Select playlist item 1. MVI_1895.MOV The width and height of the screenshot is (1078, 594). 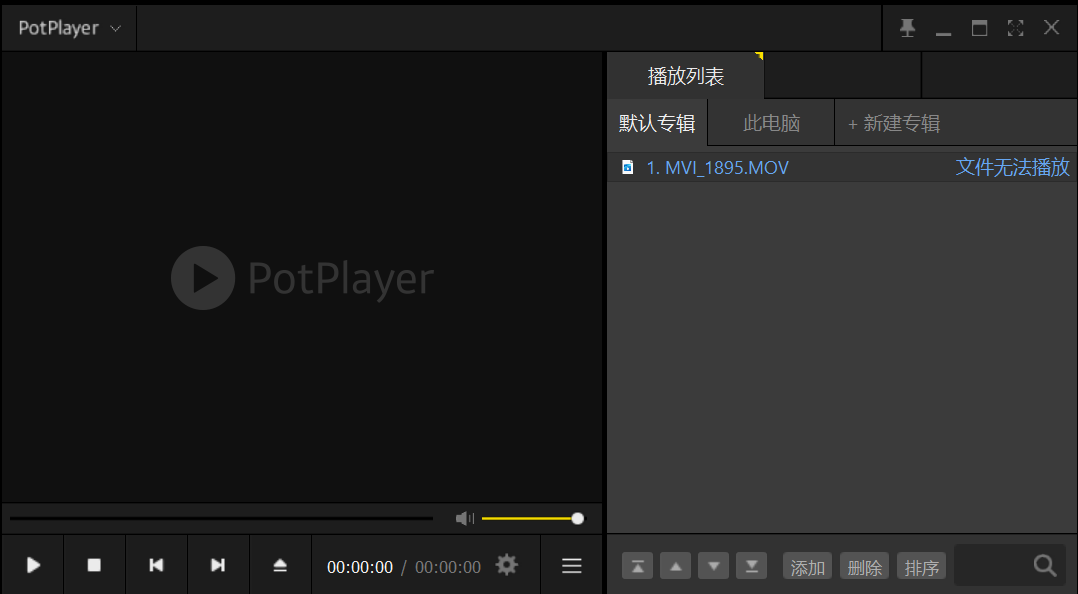842,167
